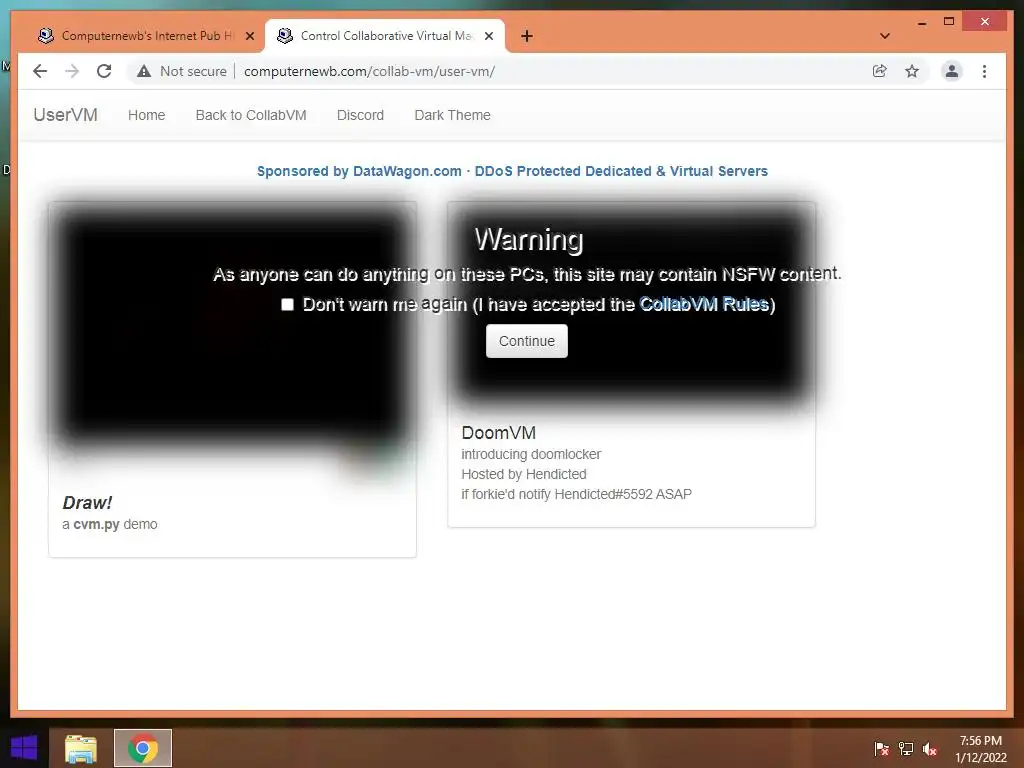Open the DataWagon.com sponsor link

pyautogui.click(x=512, y=171)
